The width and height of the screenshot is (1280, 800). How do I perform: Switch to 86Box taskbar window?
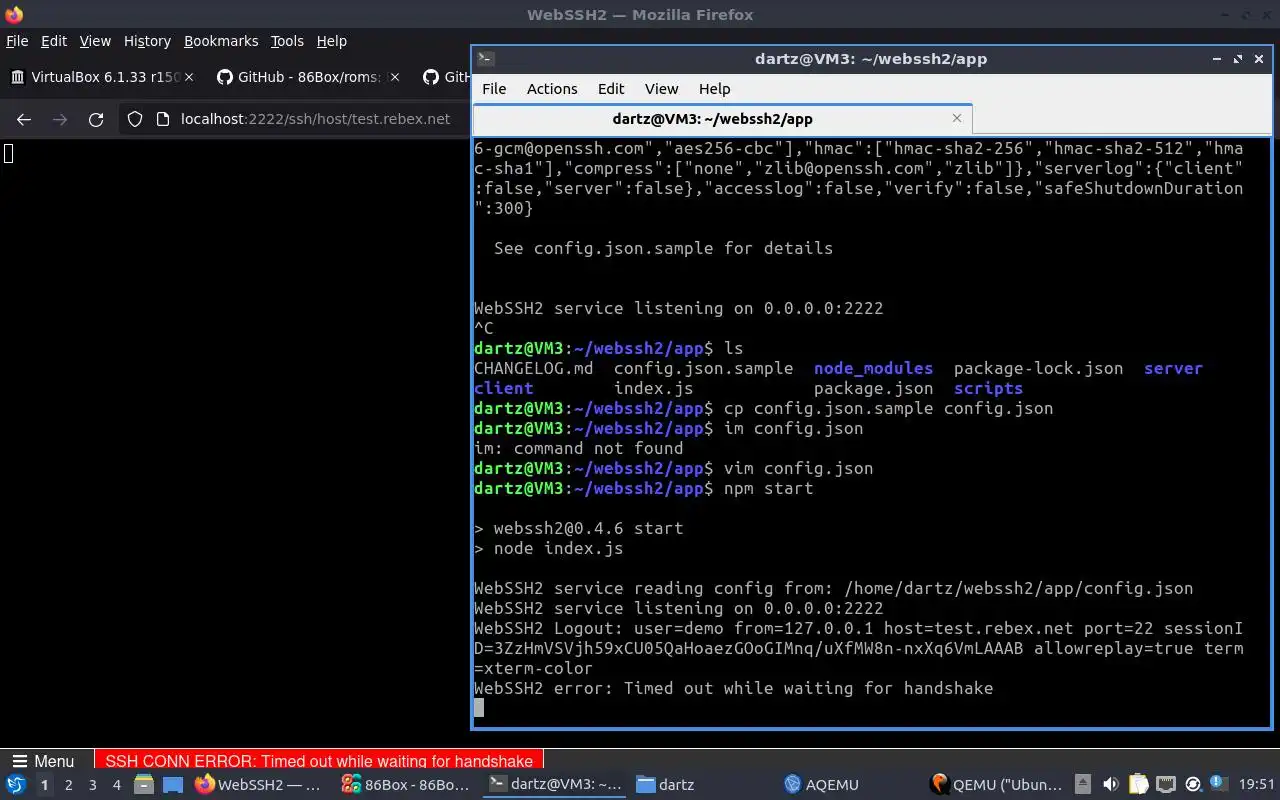[407, 785]
